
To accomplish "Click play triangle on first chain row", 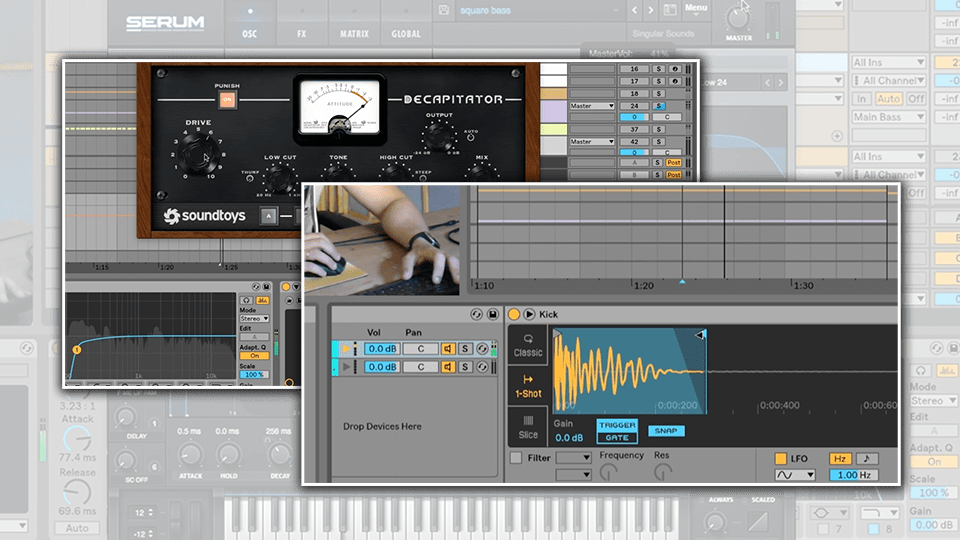I will coord(347,348).
